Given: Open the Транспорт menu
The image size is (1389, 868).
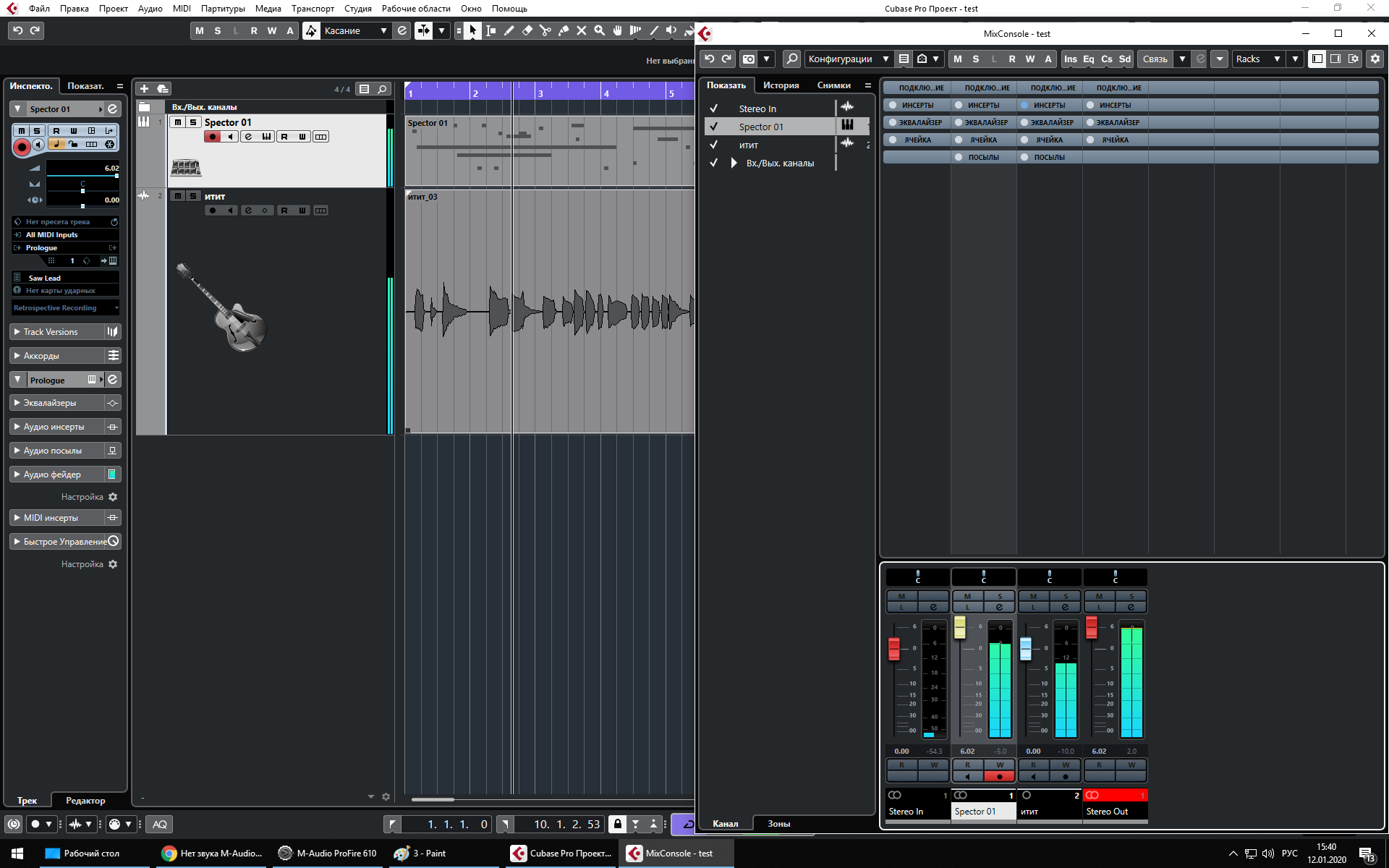Looking at the screenshot, I should [313, 9].
